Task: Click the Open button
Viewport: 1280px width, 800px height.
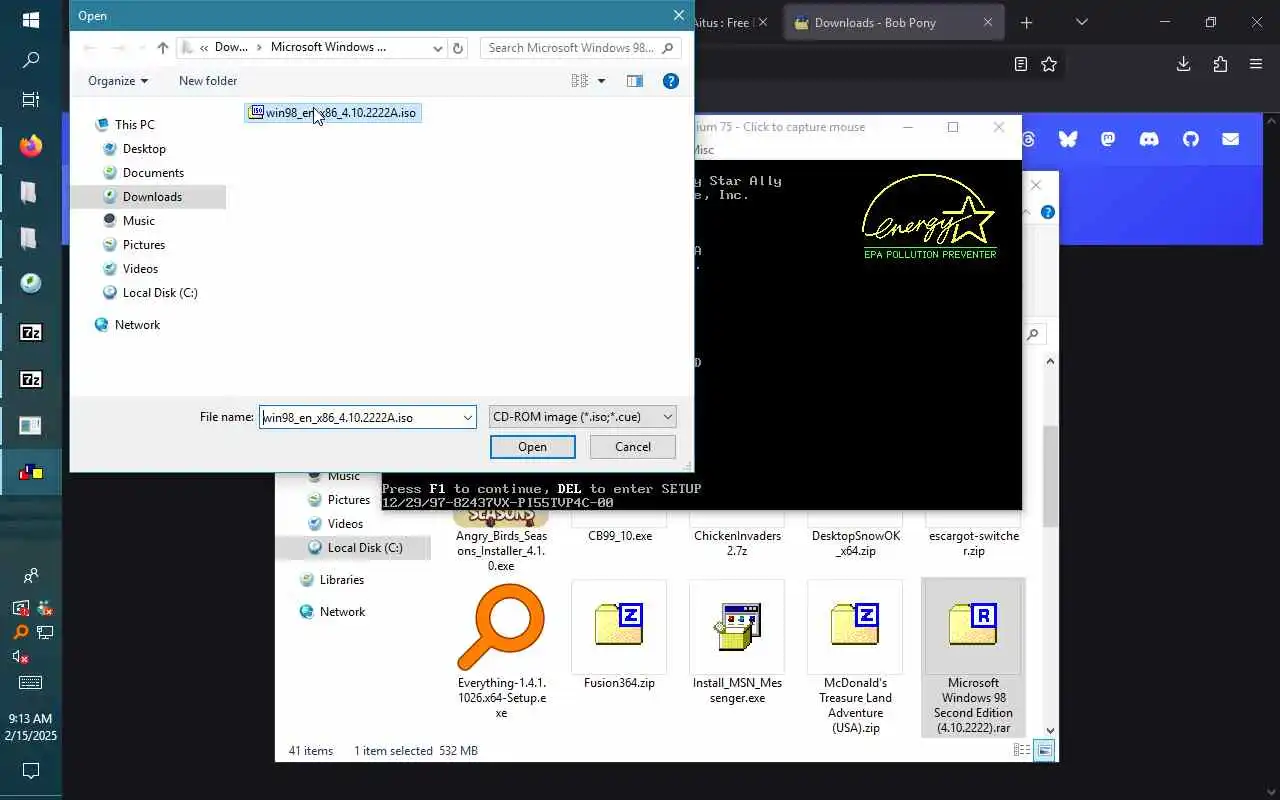Action: tap(532, 447)
